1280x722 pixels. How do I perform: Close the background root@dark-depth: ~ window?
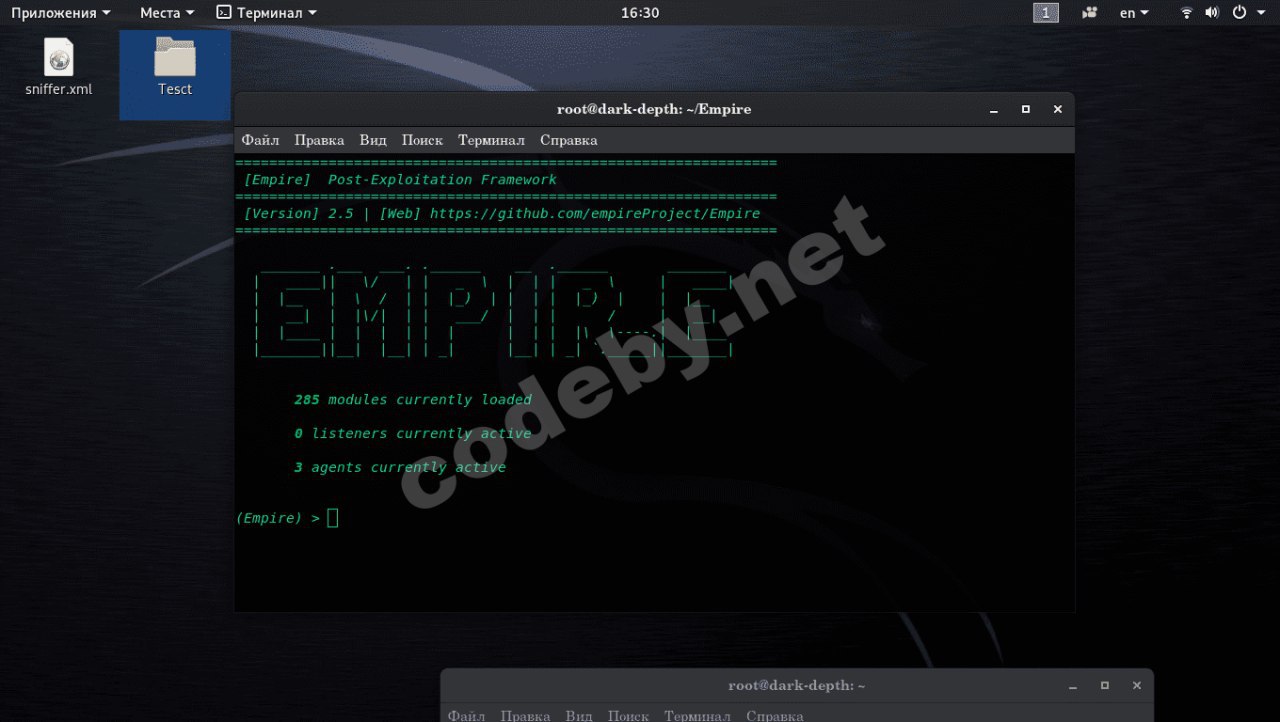click(x=1137, y=685)
